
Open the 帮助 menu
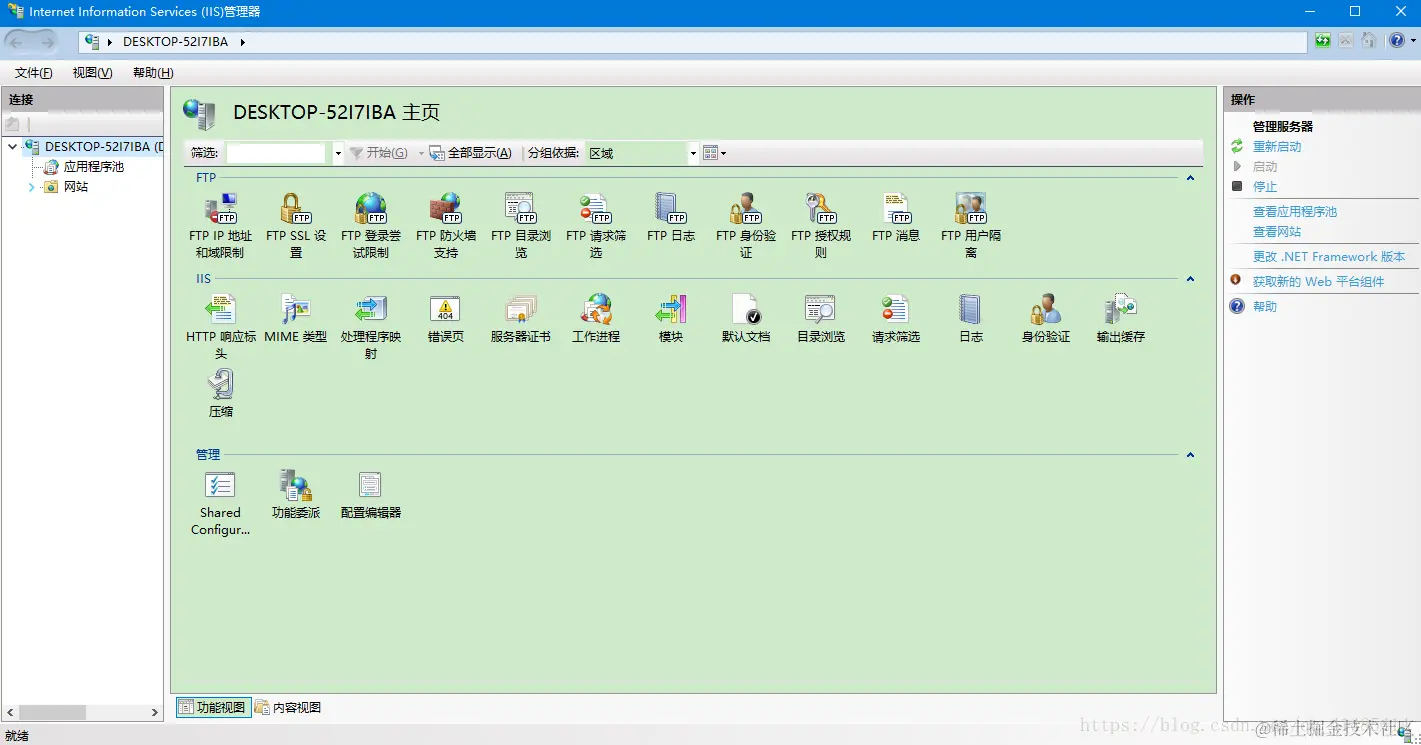(153, 73)
